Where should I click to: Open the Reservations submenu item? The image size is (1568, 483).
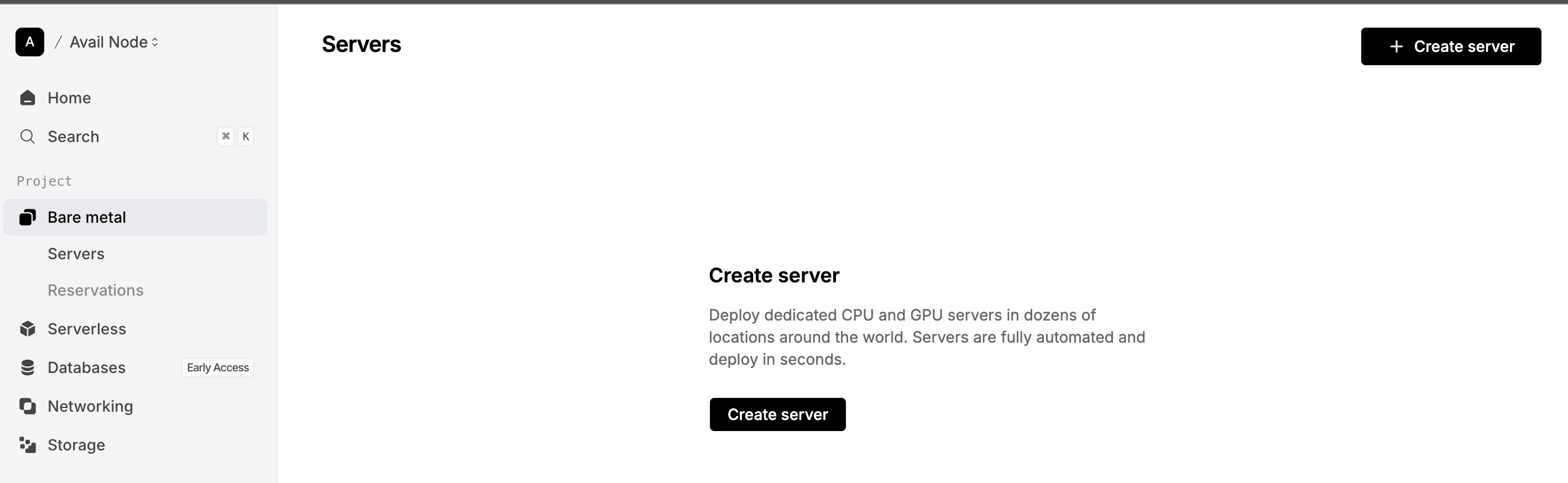tap(96, 290)
